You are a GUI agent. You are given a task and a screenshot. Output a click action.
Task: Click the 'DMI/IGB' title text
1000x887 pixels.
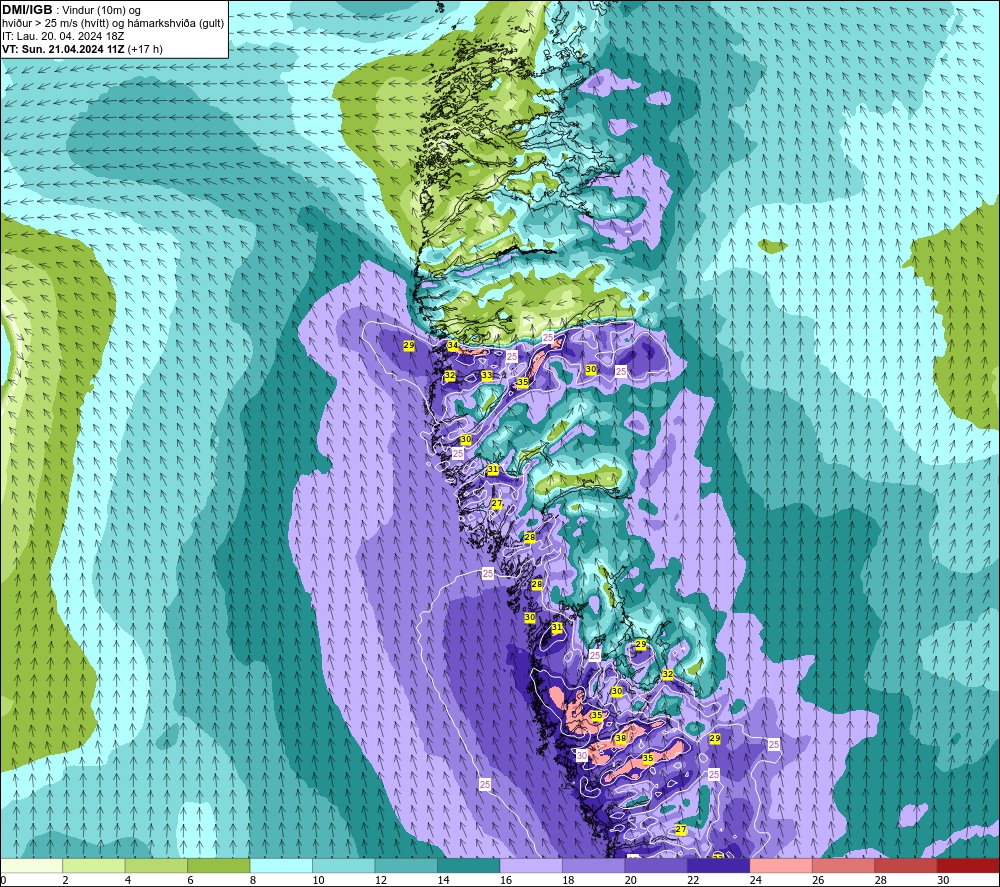pyautogui.click(x=27, y=10)
